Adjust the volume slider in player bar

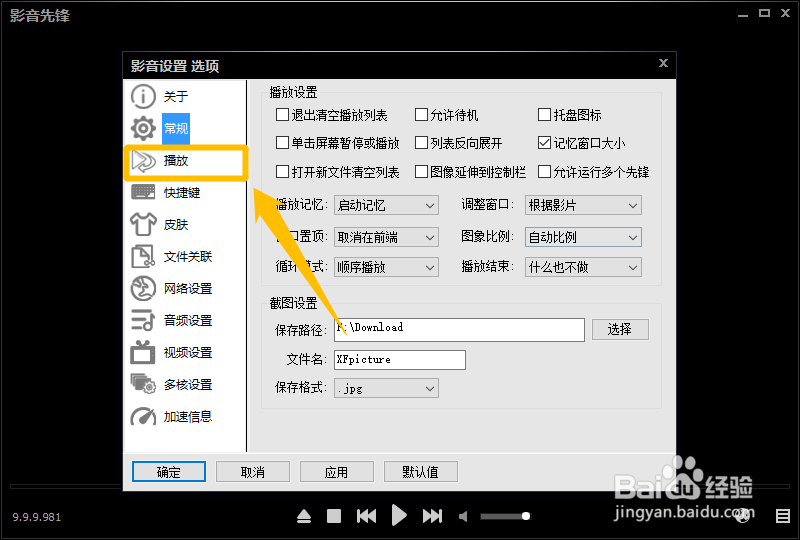[x=505, y=516]
